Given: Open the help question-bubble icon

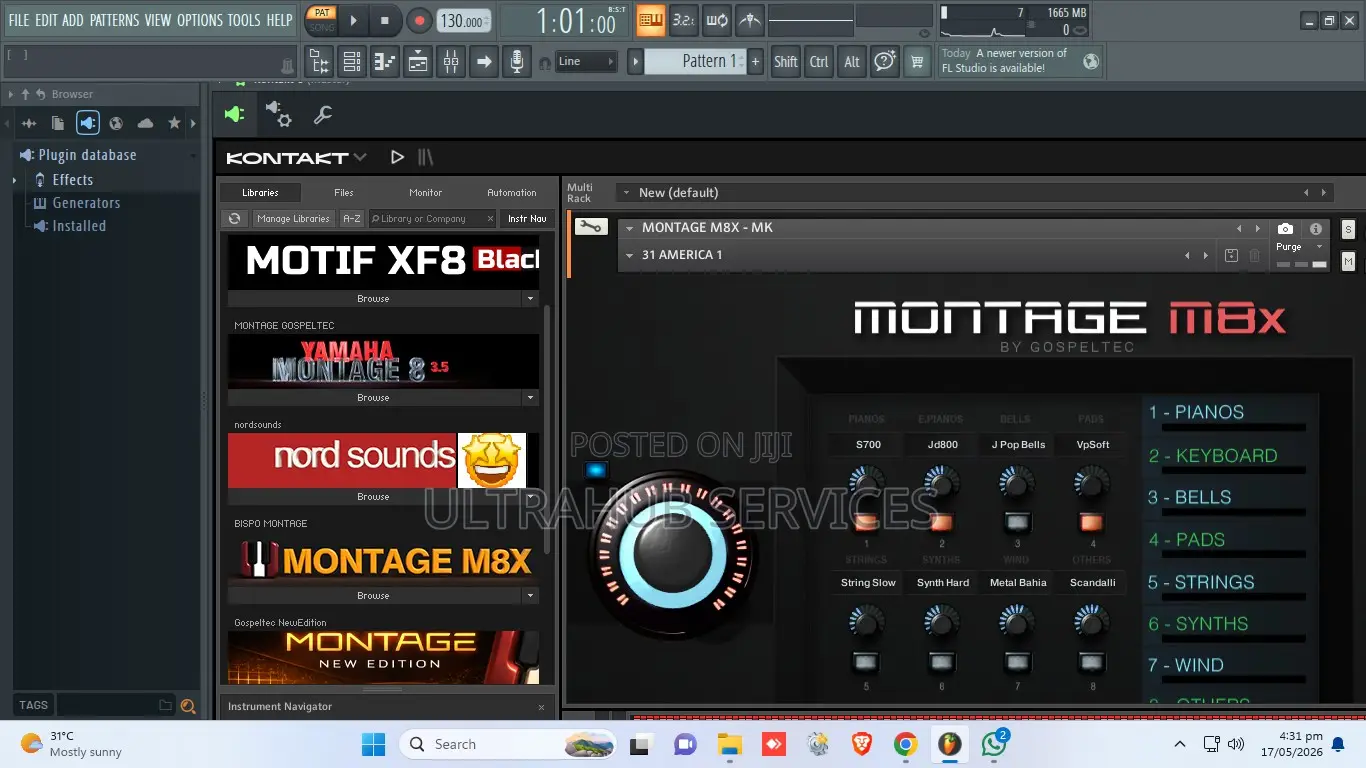Looking at the screenshot, I should pyautogui.click(x=884, y=62).
